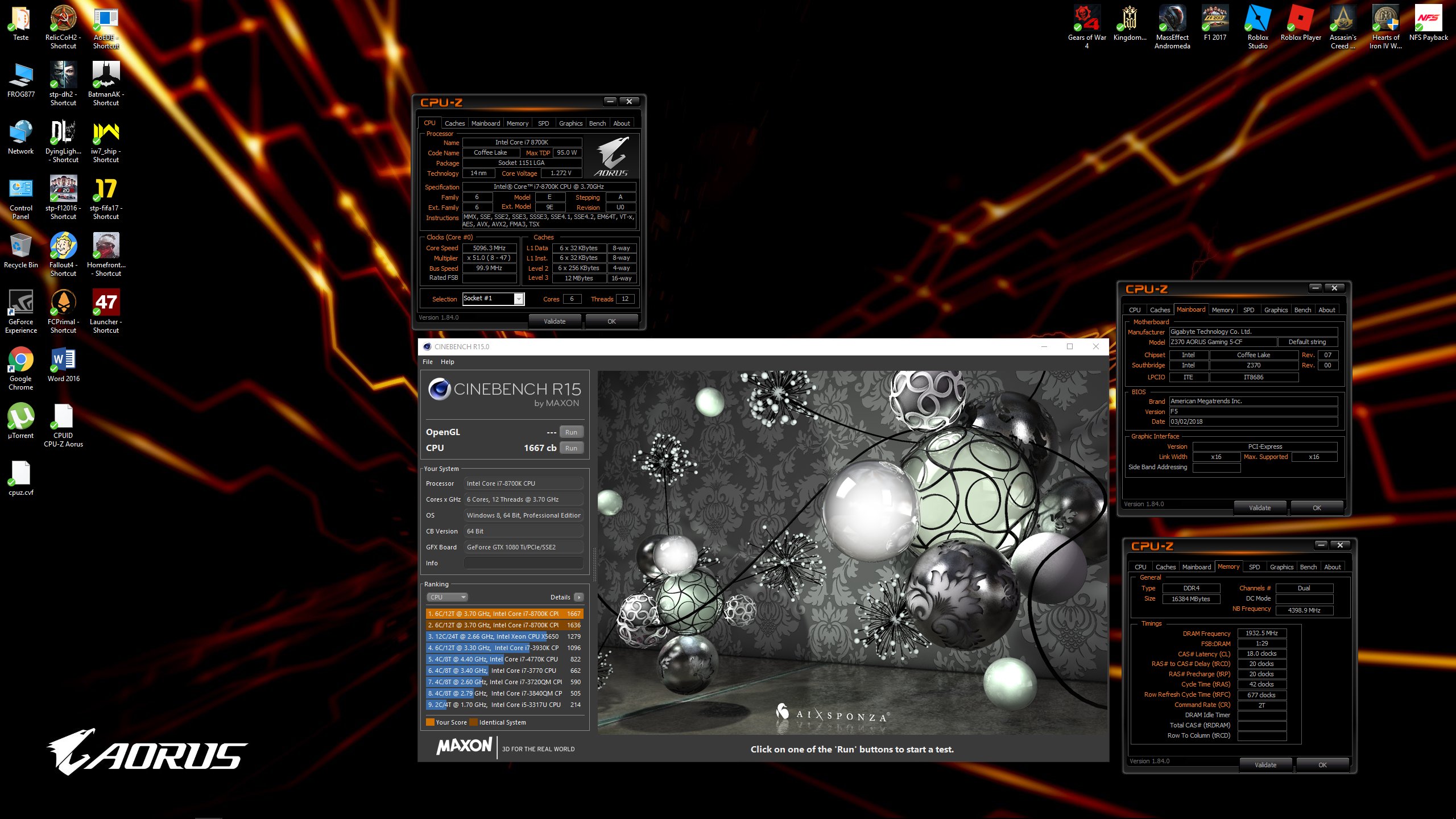Screen dimensions: 1456x819
Task: Open Memory tab in top CPU-Z window
Action: pos(518,123)
